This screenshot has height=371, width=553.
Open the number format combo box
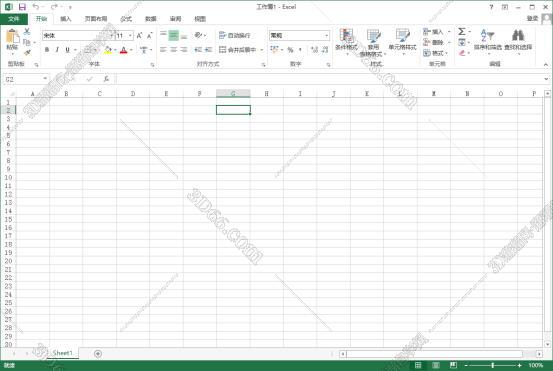coord(300,36)
